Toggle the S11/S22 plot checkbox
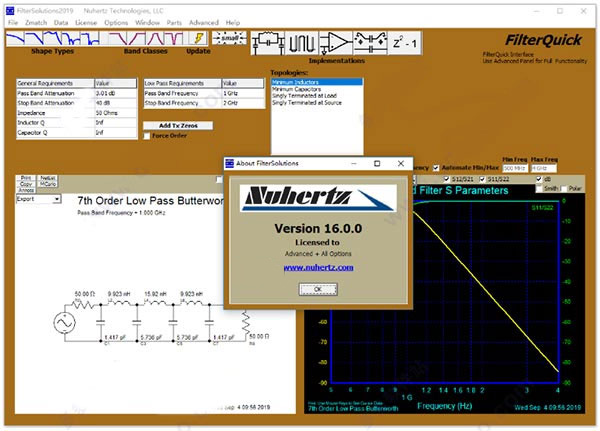Image resolution: width=600 pixels, height=431 pixels. [482, 179]
